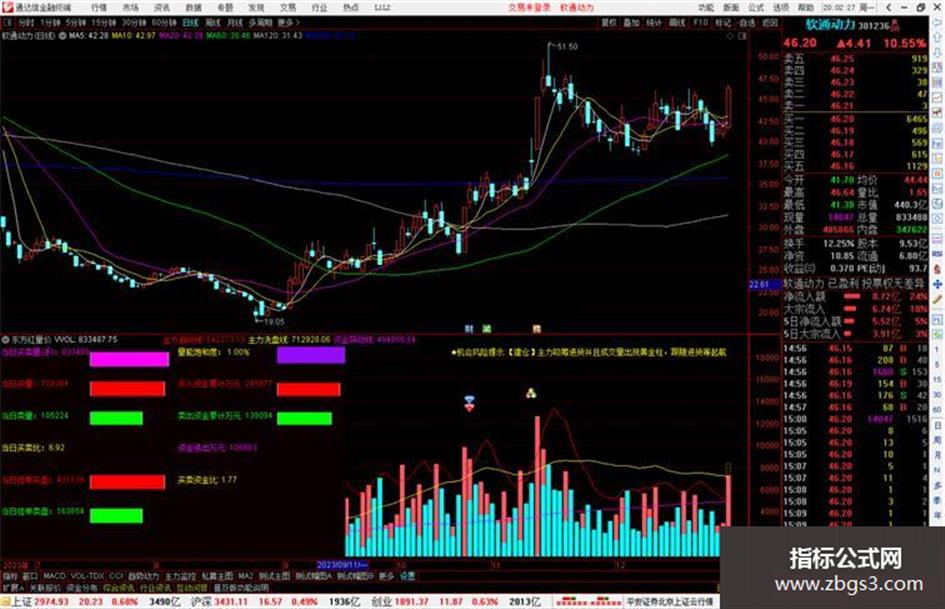Image resolution: width=945 pixels, height=609 pixels.
Task: Select the 主力监控 indicator tab
Action: (x=180, y=576)
